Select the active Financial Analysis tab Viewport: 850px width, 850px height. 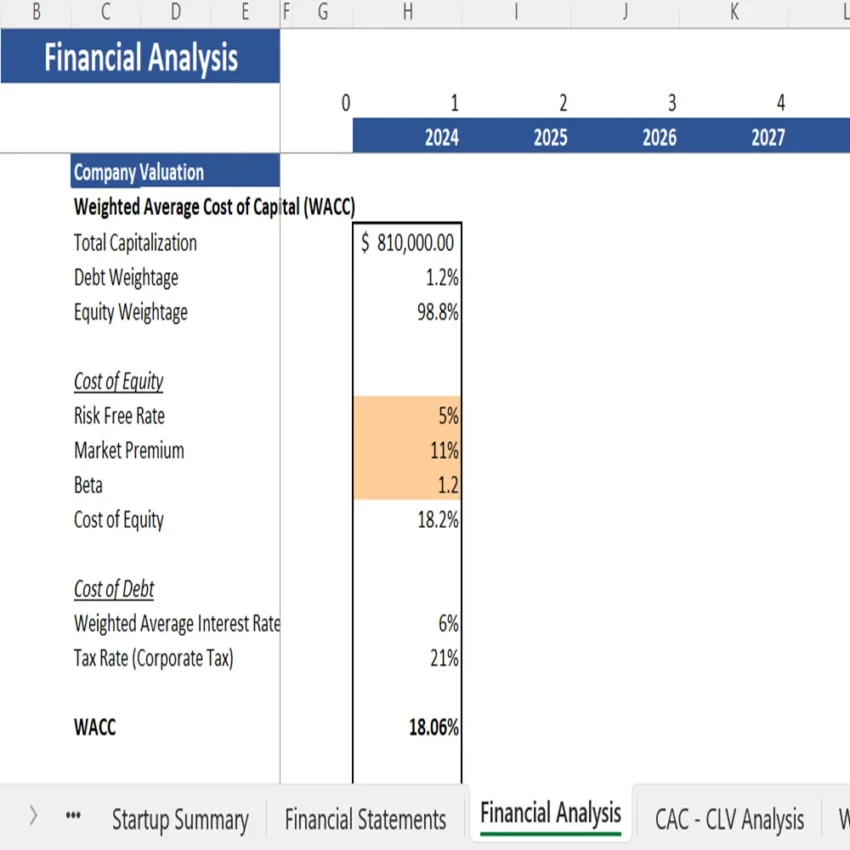550,813
